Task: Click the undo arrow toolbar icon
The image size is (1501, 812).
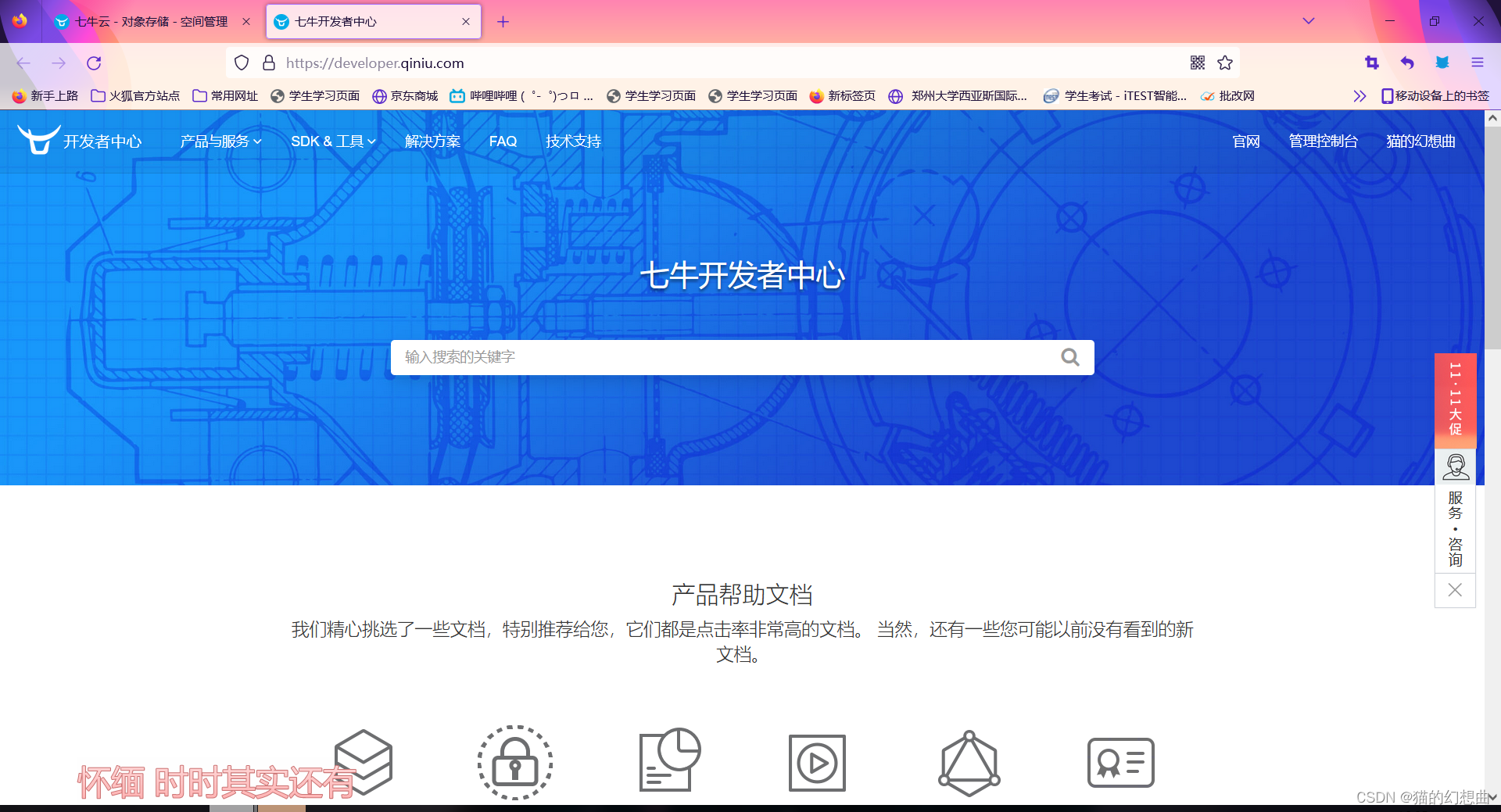Action: (x=1407, y=63)
